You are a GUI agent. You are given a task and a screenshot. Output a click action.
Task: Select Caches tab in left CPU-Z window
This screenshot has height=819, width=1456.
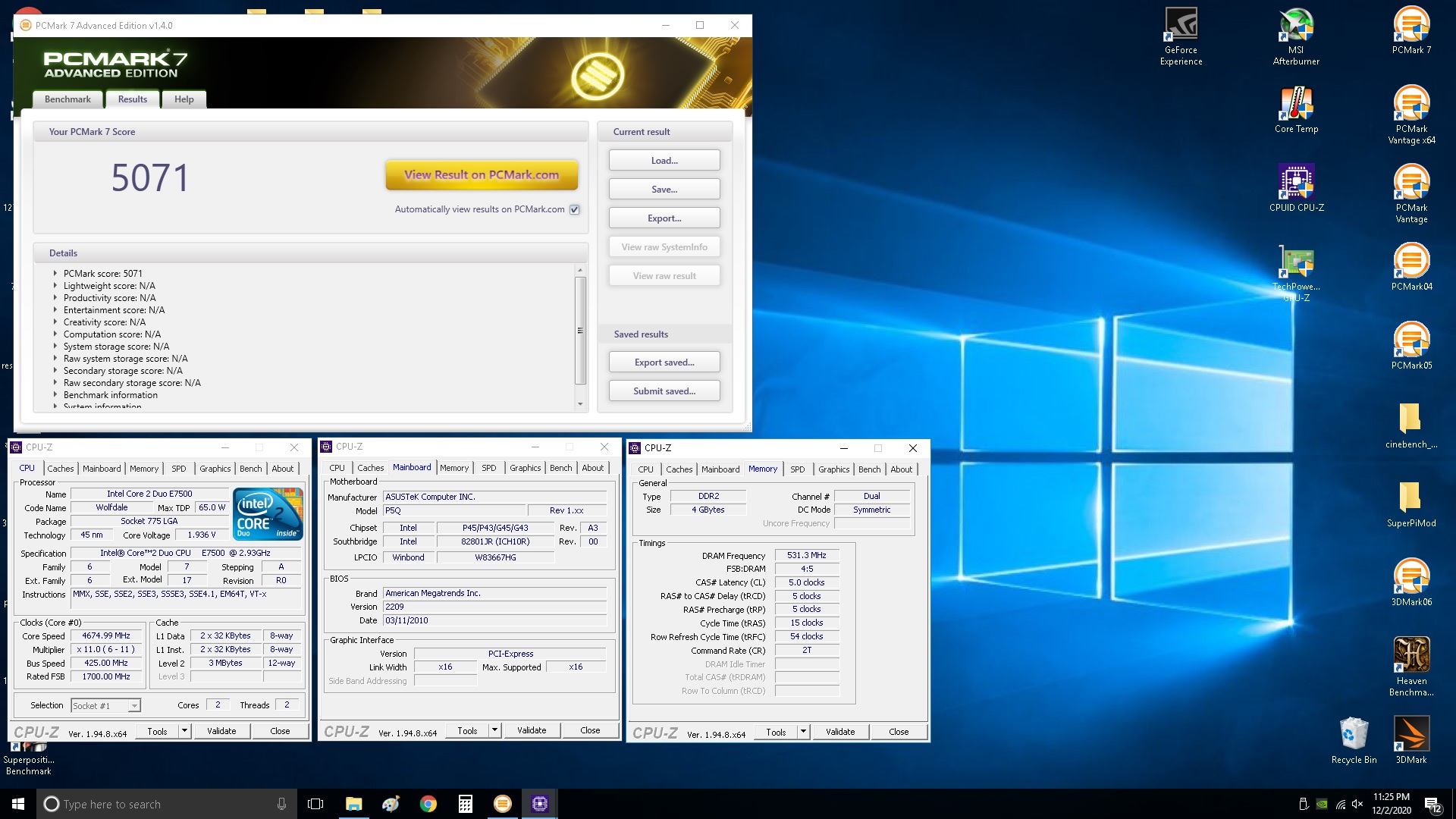tap(61, 469)
